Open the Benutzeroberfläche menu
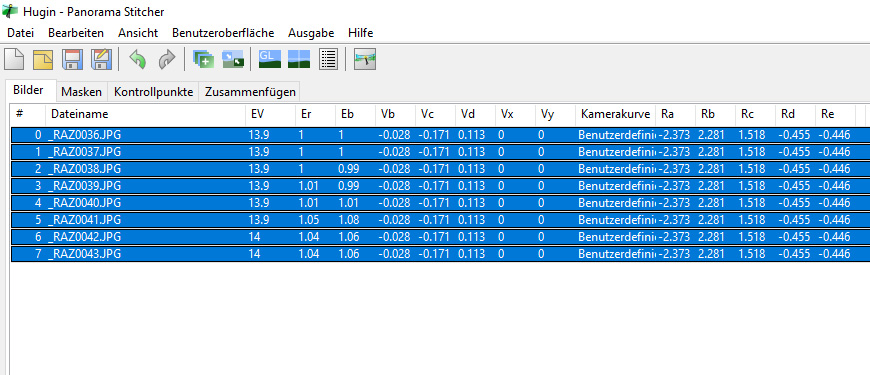The width and height of the screenshot is (870, 375). [223, 33]
